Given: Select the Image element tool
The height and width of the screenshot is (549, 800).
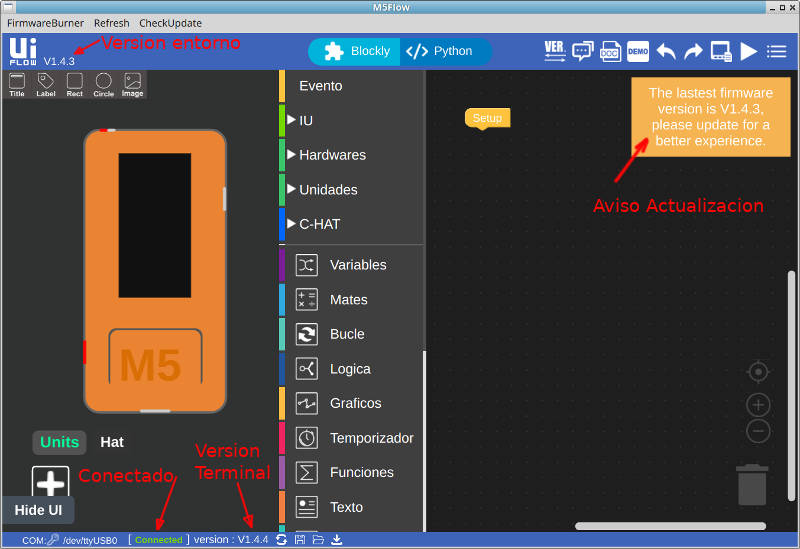Looking at the screenshot, I should [133, 85].
